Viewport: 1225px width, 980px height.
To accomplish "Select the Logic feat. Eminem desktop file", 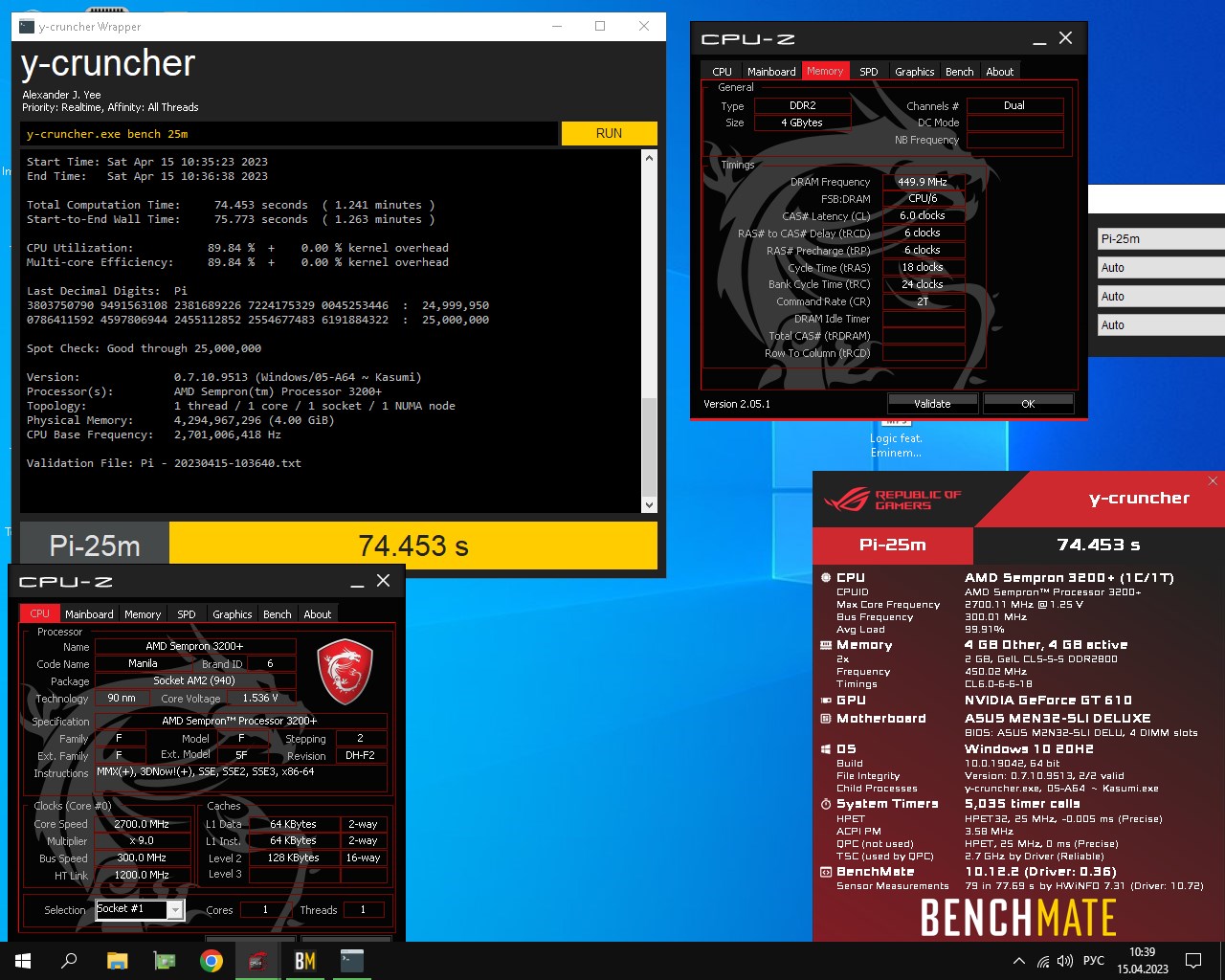I will [x=896, y=438].
